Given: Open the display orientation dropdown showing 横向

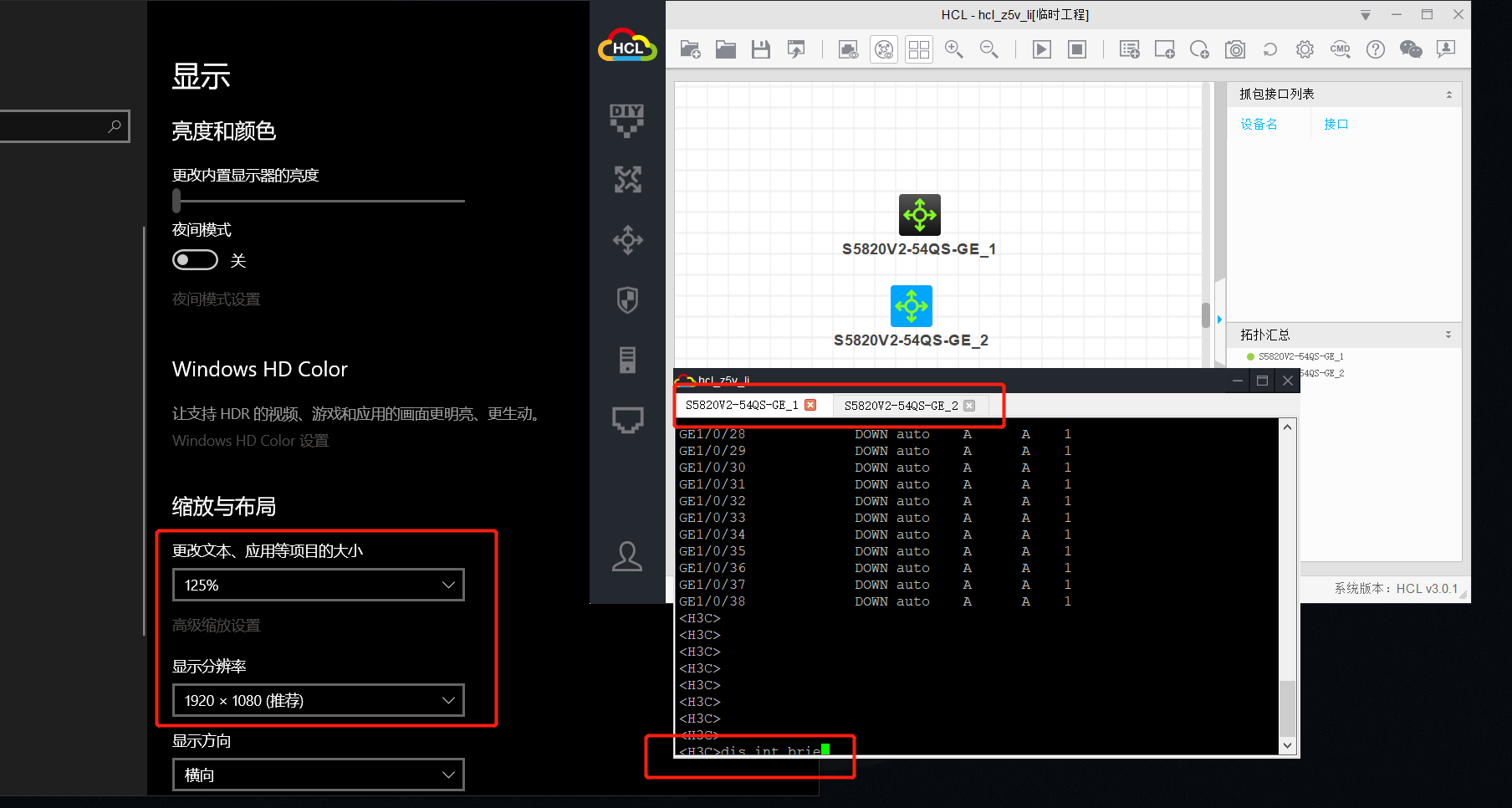Looking at the screenshot, I should [x=318, y=775].
